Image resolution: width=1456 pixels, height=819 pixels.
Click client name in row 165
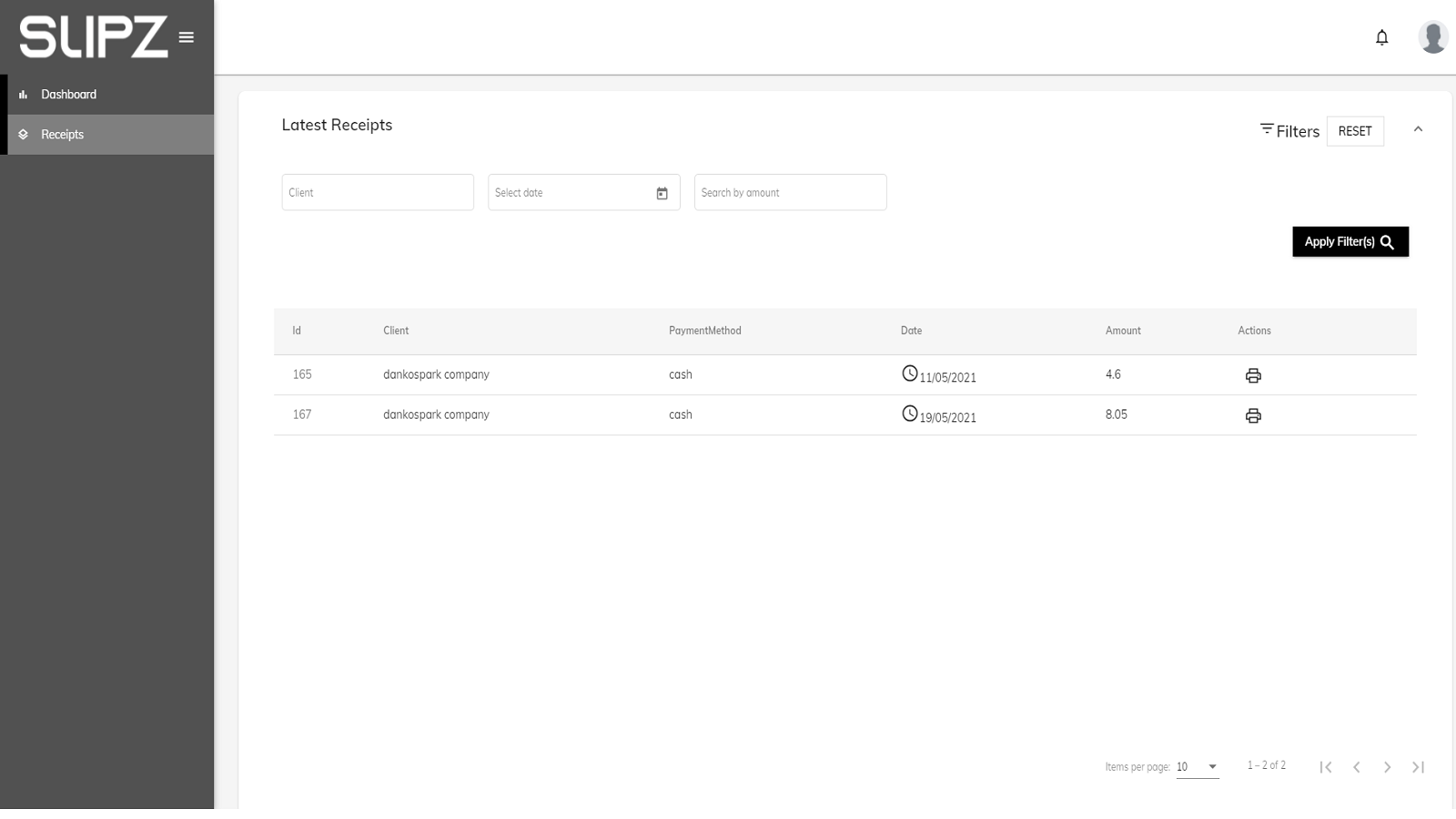coord(436,374)
